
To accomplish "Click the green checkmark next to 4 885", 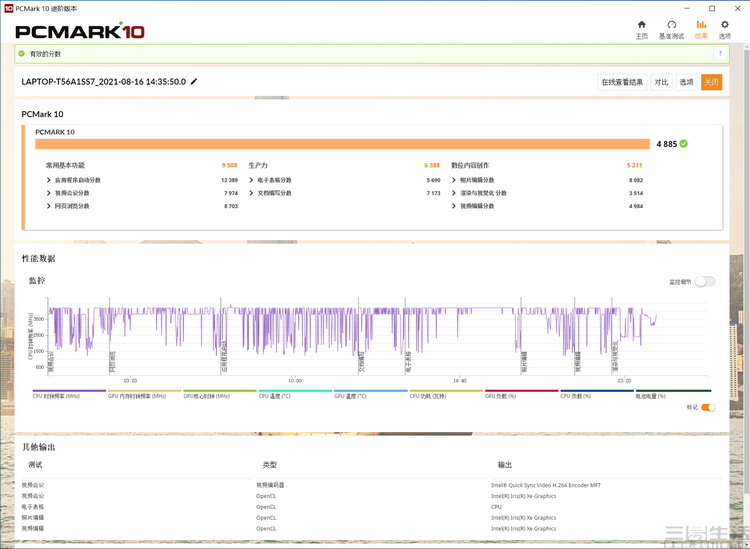I will (x=684, y=143).
